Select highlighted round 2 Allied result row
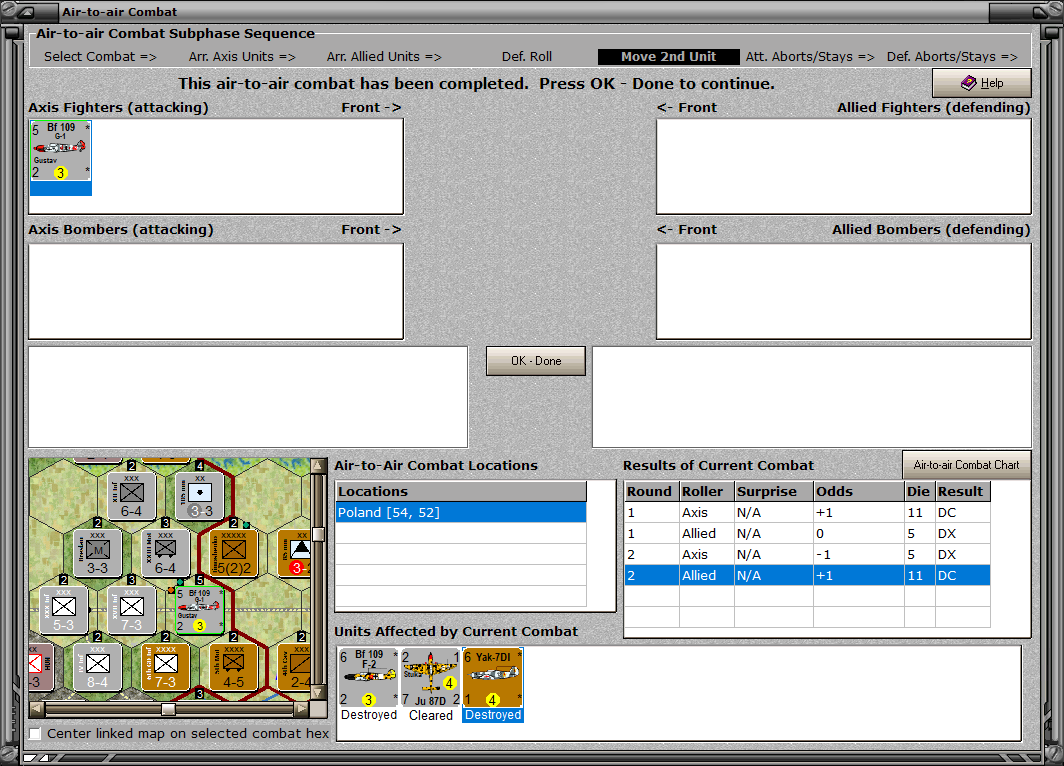1064x766 pixels. click(x=807, y=575)
